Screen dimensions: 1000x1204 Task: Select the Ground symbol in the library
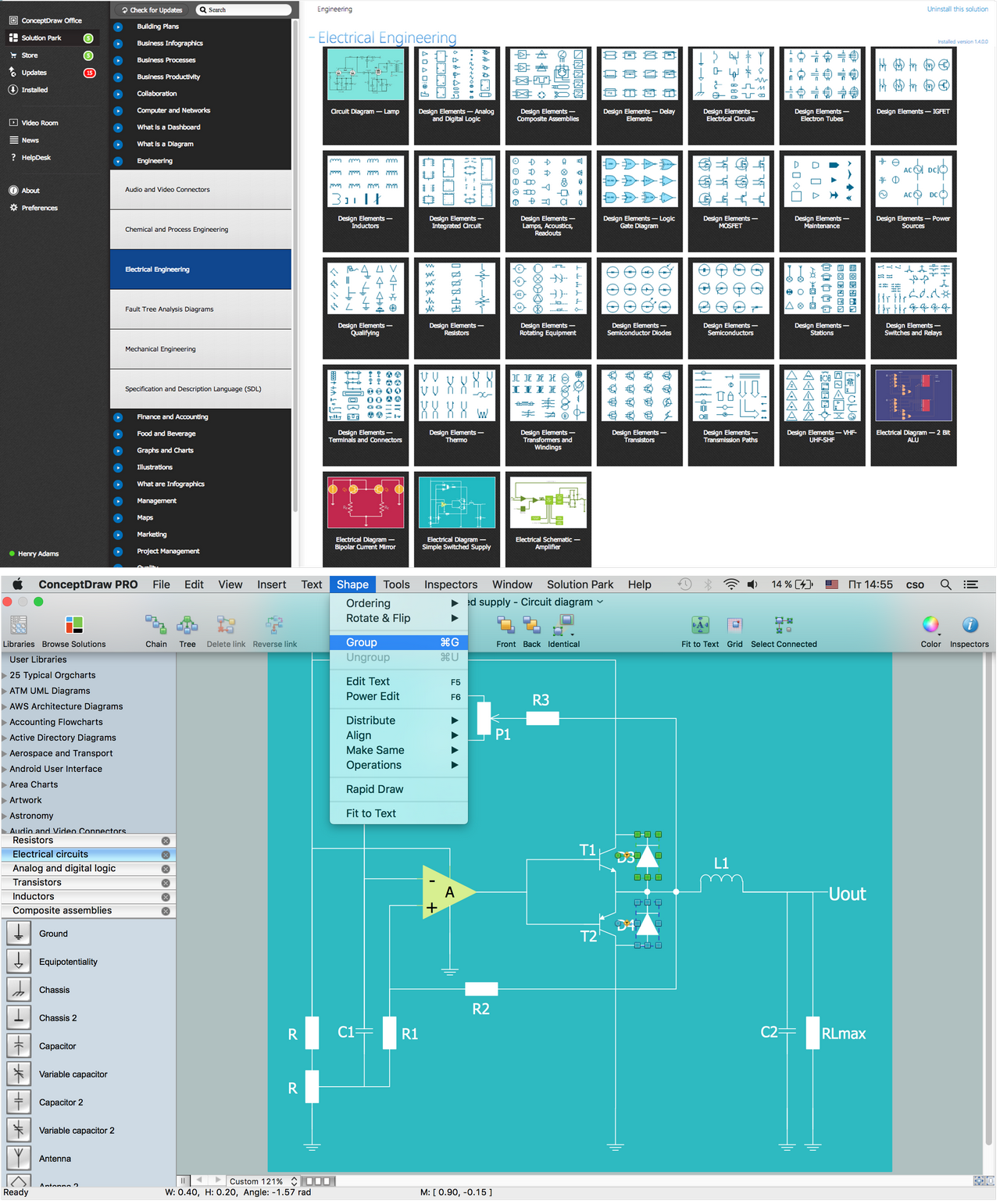click(19, 933)
